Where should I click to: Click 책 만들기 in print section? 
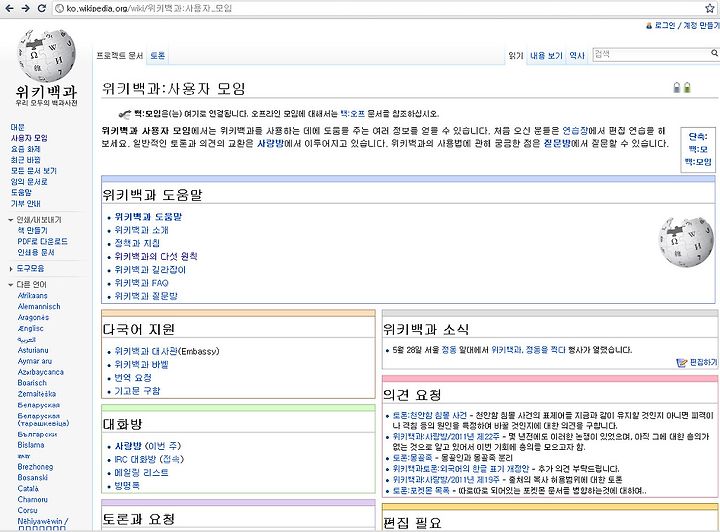[33, 230]
